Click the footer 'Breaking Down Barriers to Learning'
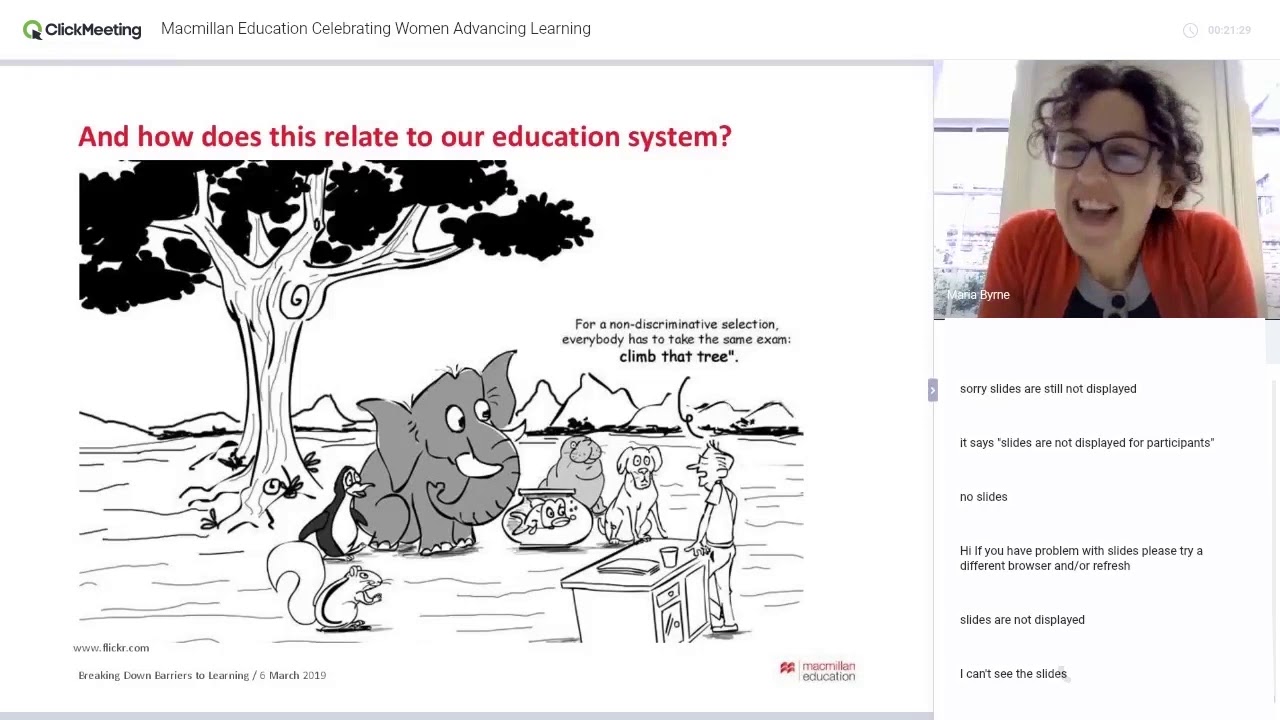Screen dimensions: 1280x720 point(163,675)
